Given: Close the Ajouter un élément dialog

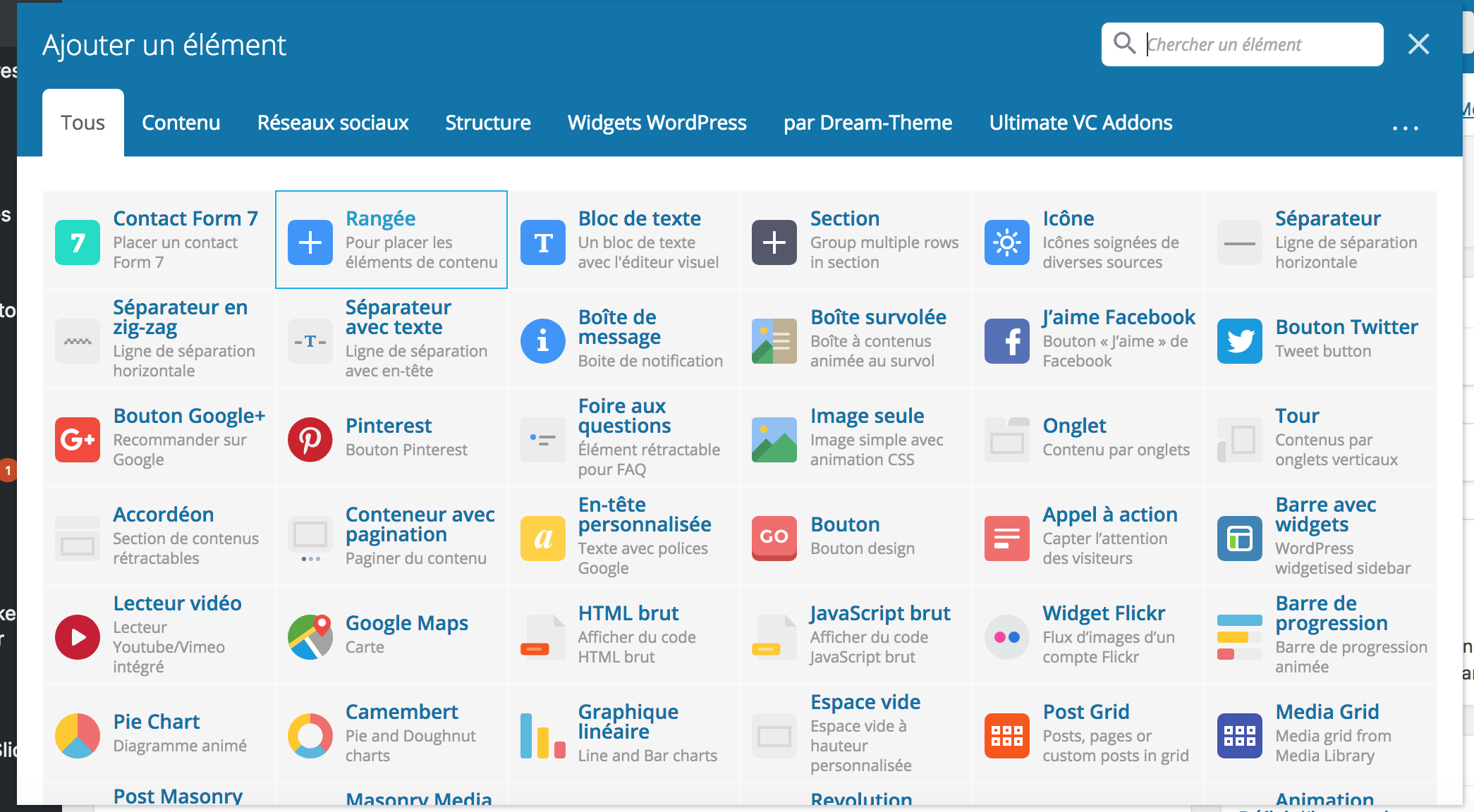Looking at the screenshot, I should [1418, 44].
